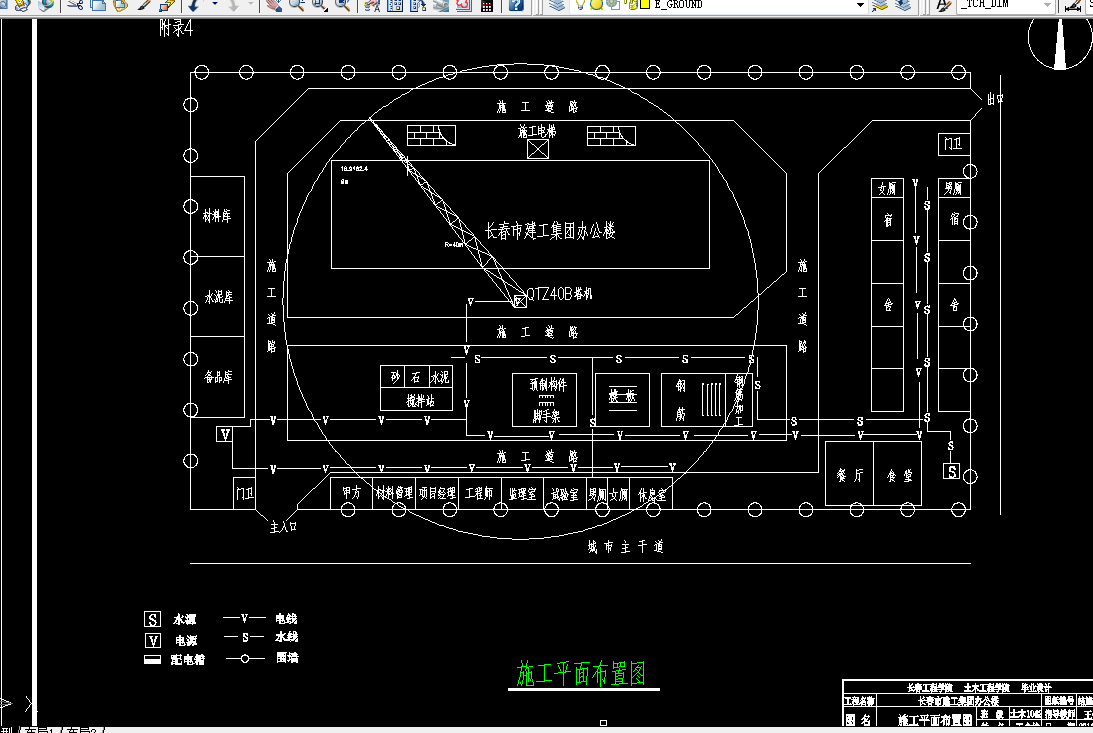Expand the Undo history dropdown arrow
This screenshot has height=733, width=1093.
click(x=214, y=7)
